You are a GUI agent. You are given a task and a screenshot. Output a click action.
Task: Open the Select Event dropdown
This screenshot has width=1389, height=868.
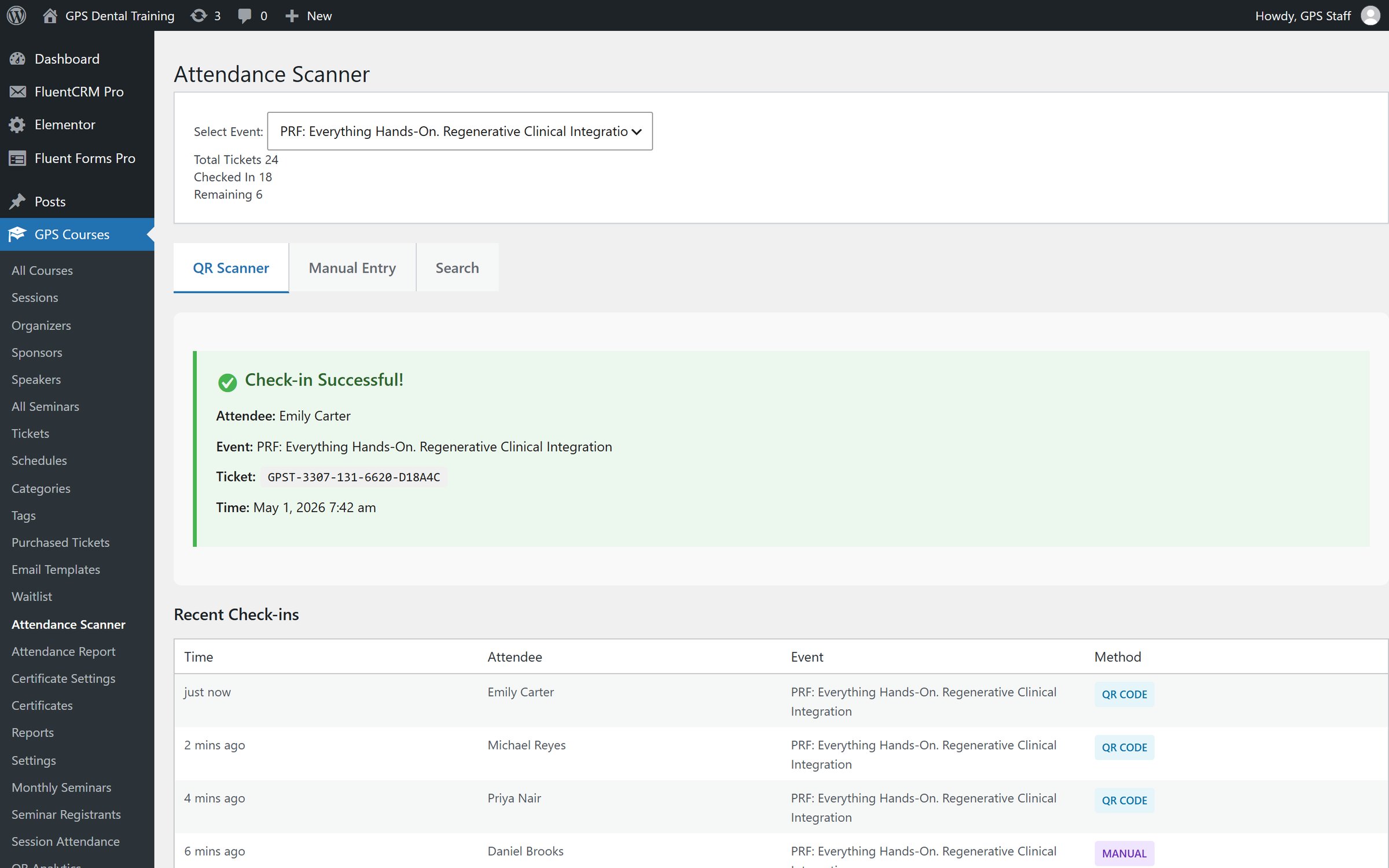coord(460,131)
